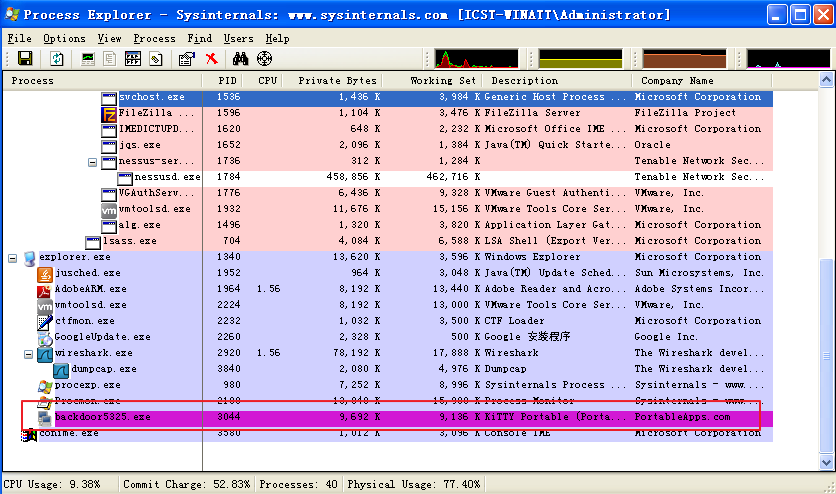Click the ctfmon.exe pen icon
Image resolution: width=836 pixels, height=494 pixels.
pyautogui.click(x=45, y=322)
